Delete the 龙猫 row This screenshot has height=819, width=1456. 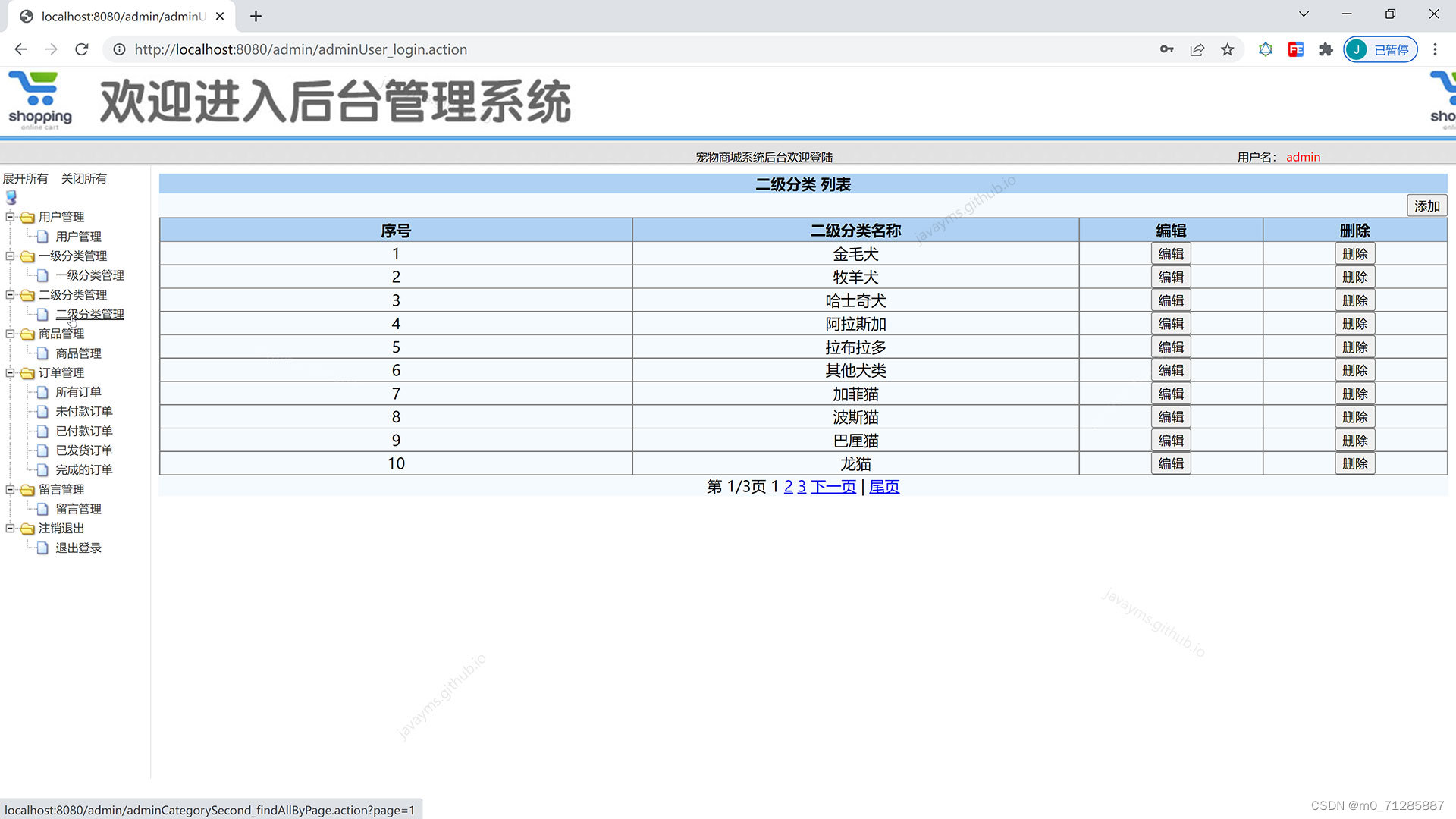1354,463
